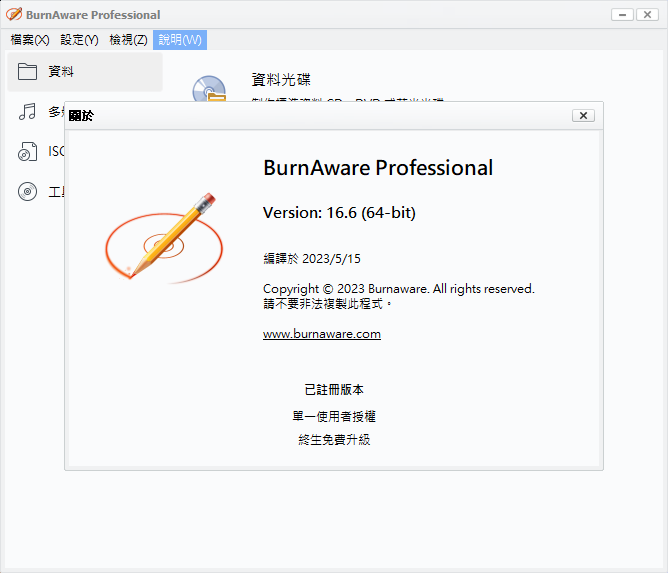668x573 pixels.
Task: Minimize the BurnAware Professional window
Action: tap(622, 14)
